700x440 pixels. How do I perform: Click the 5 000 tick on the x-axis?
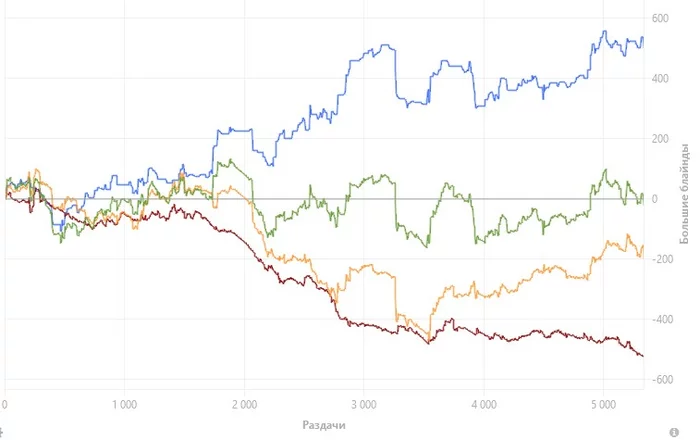click(x=603, y=405)
